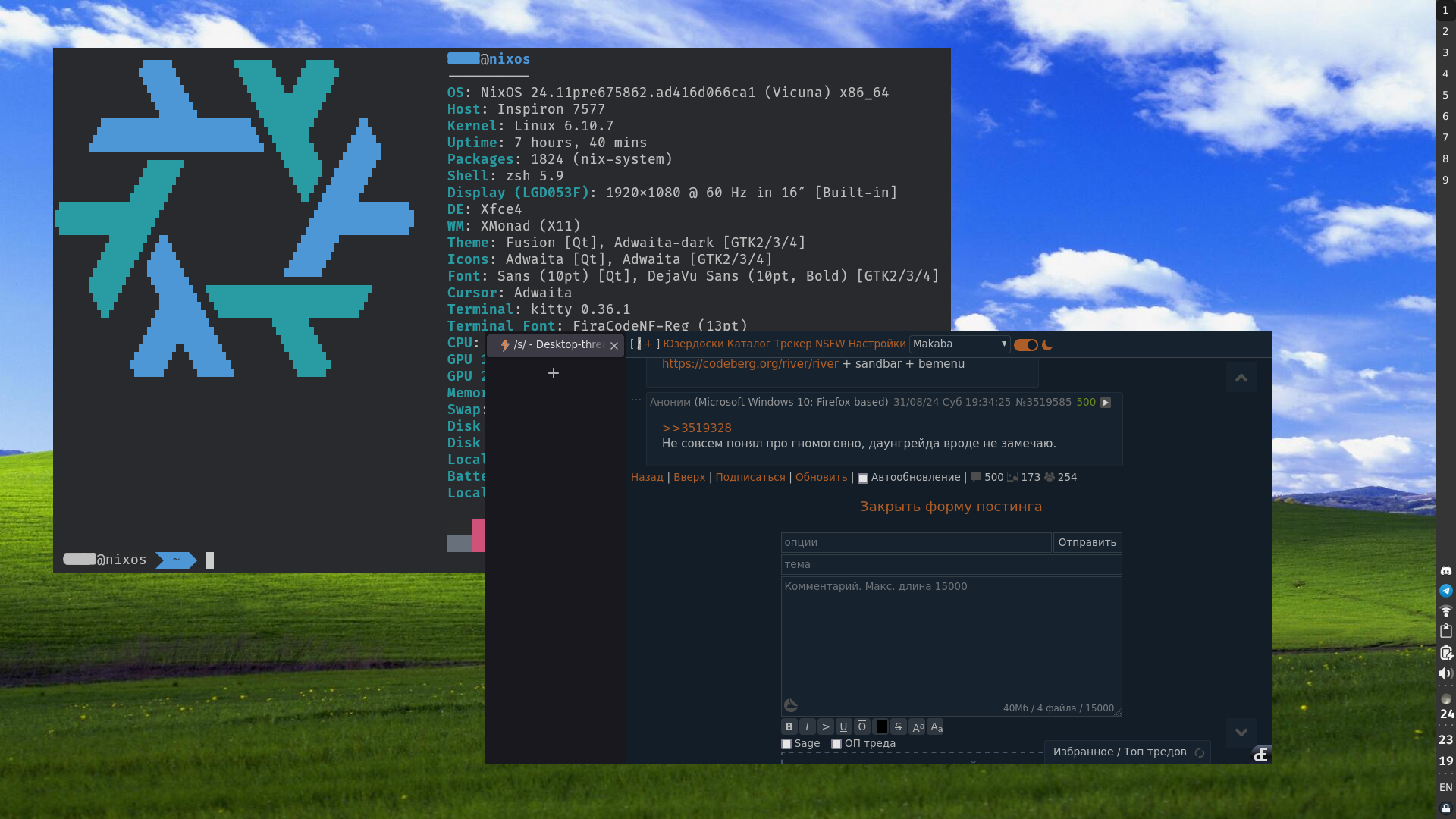This screenshot has height=819, width=1456.
Task: Open Каталог in the board header
Action: [748, 344]
